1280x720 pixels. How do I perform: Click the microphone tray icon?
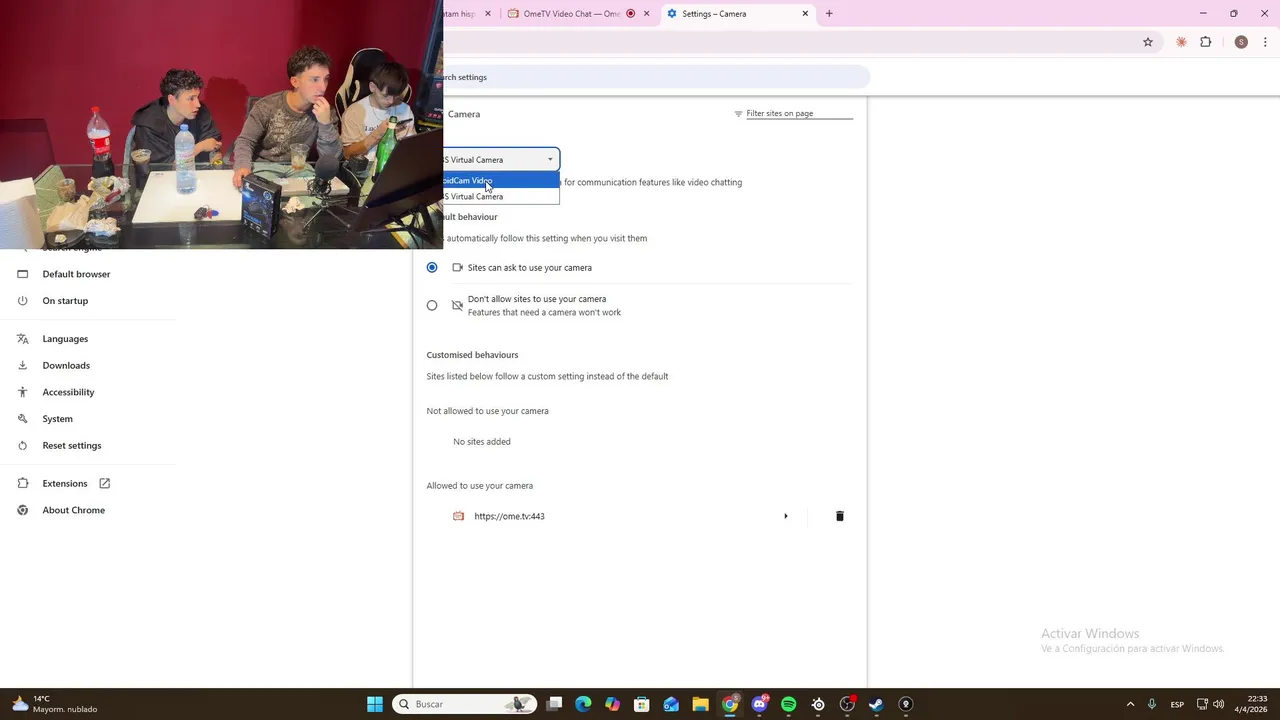[x=1152, y=704]
